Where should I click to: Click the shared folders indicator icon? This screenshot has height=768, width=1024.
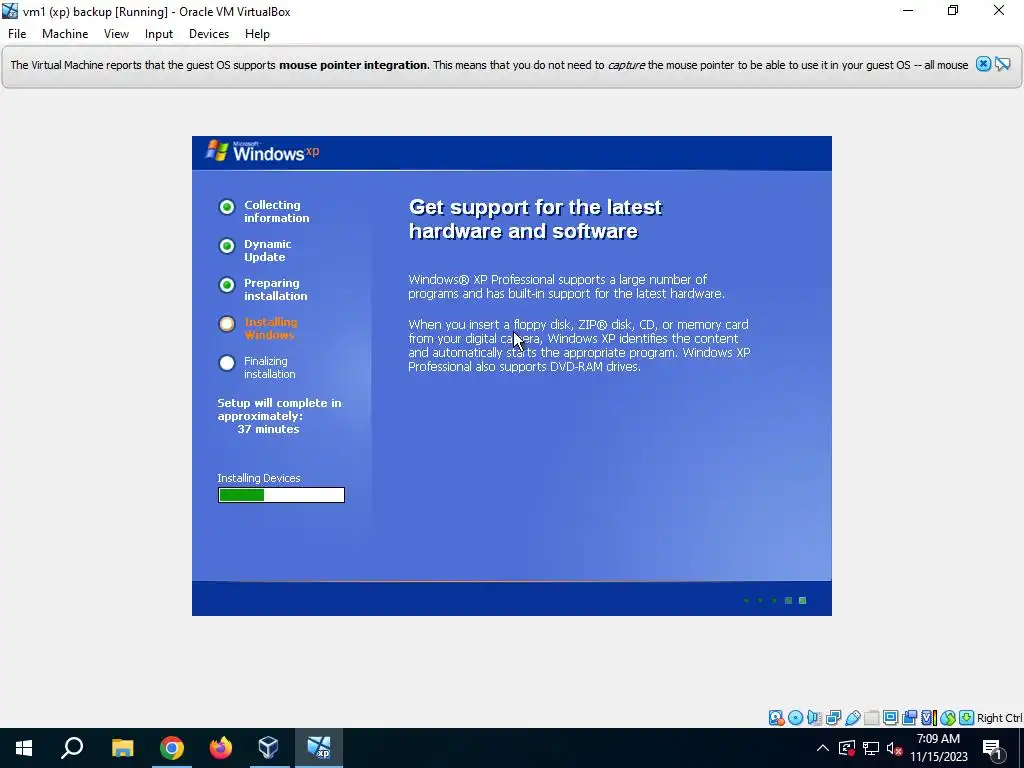pyautogui.click(x=871, y=718)
